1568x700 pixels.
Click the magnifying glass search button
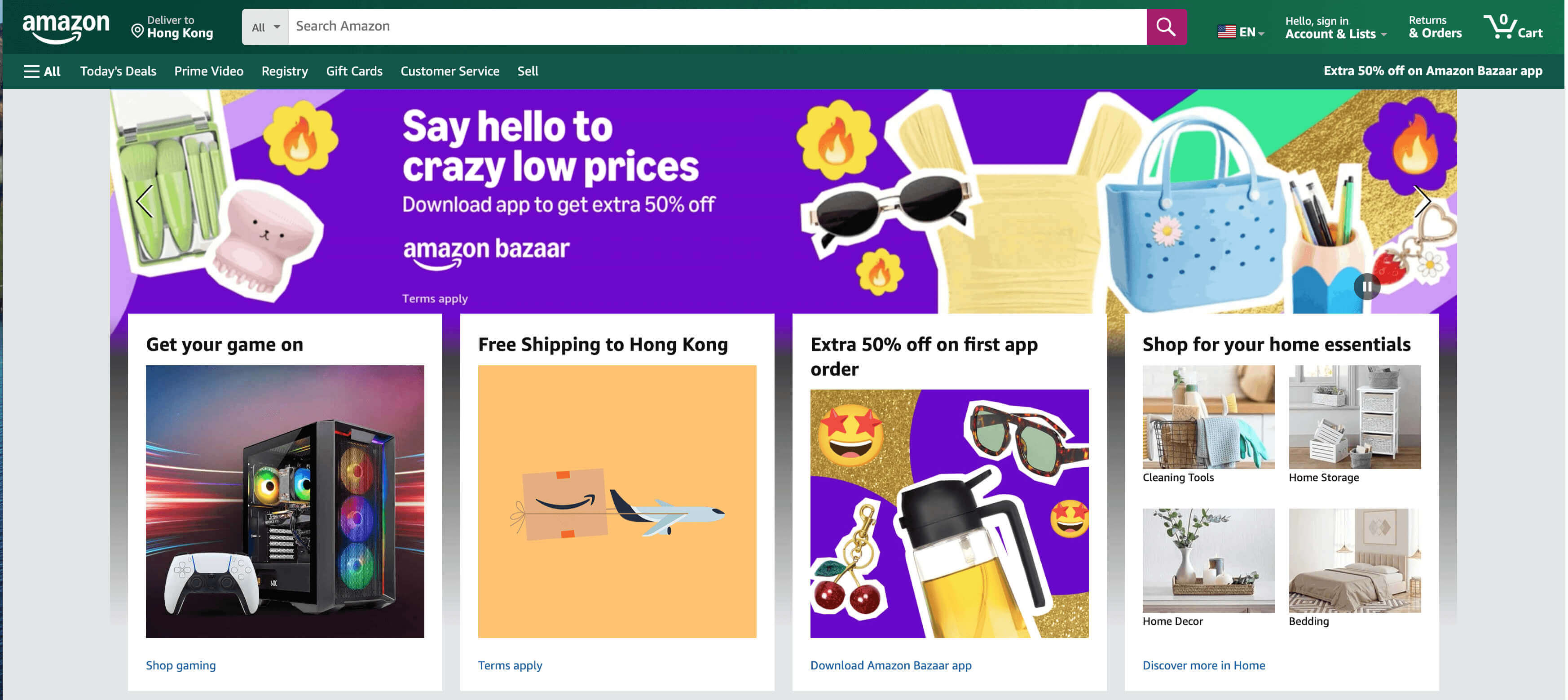pos(1166,27)
